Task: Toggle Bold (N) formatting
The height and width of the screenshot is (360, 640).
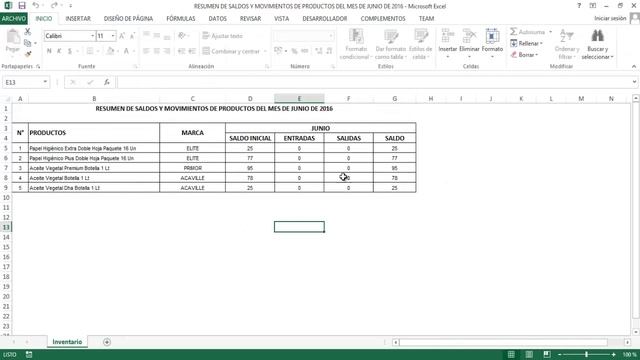Action: coord(49,51)
